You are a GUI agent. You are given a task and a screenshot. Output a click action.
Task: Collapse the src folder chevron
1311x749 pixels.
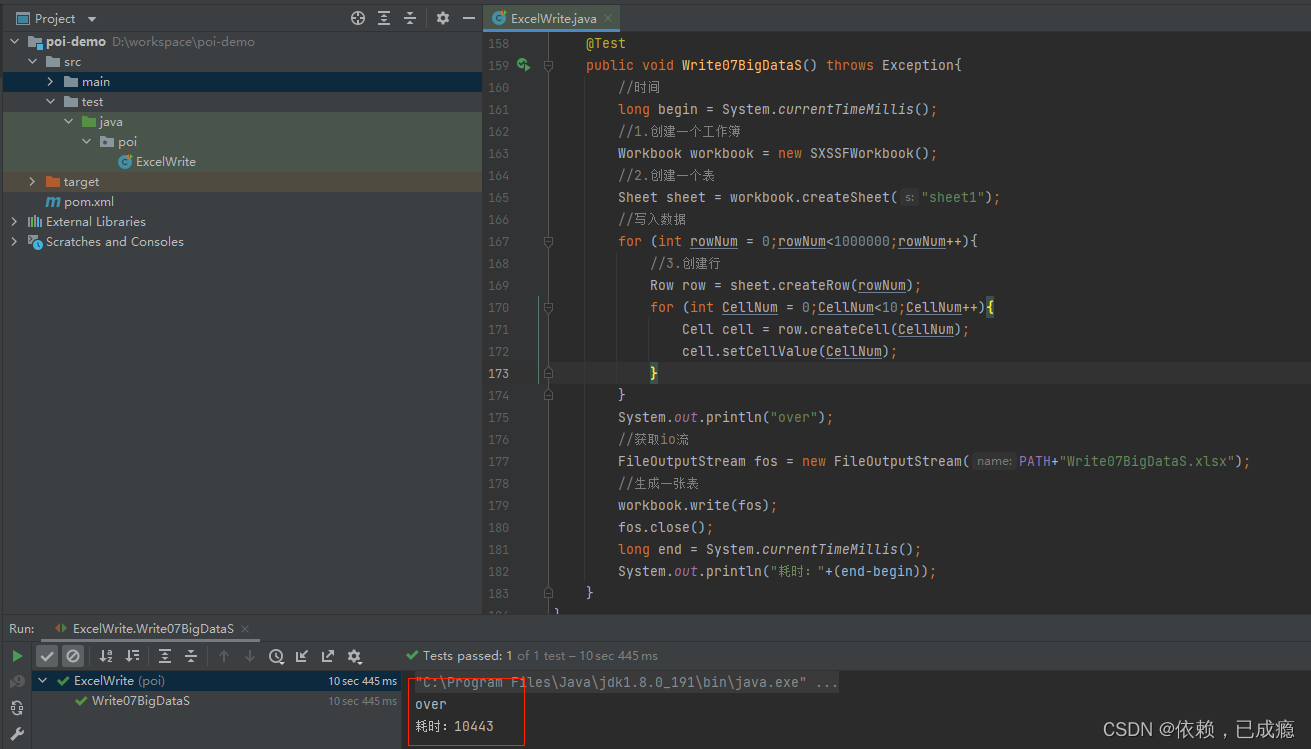[x=32, y=62]
